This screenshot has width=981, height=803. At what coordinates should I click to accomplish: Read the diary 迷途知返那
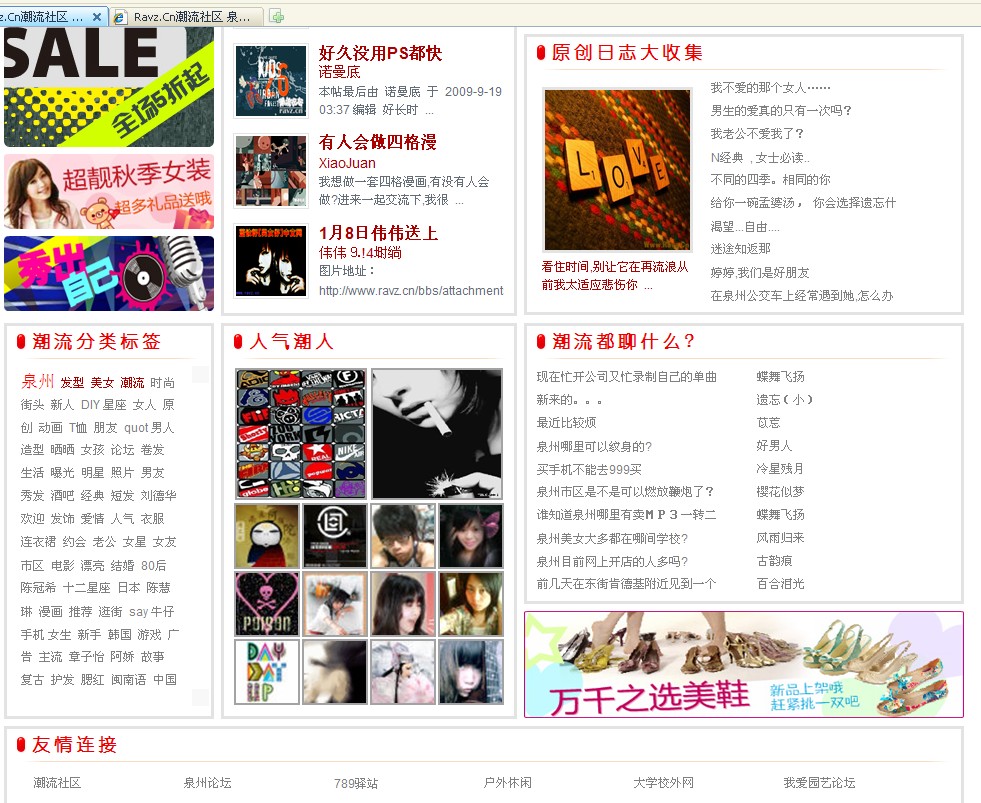click(x=740, y=248)
